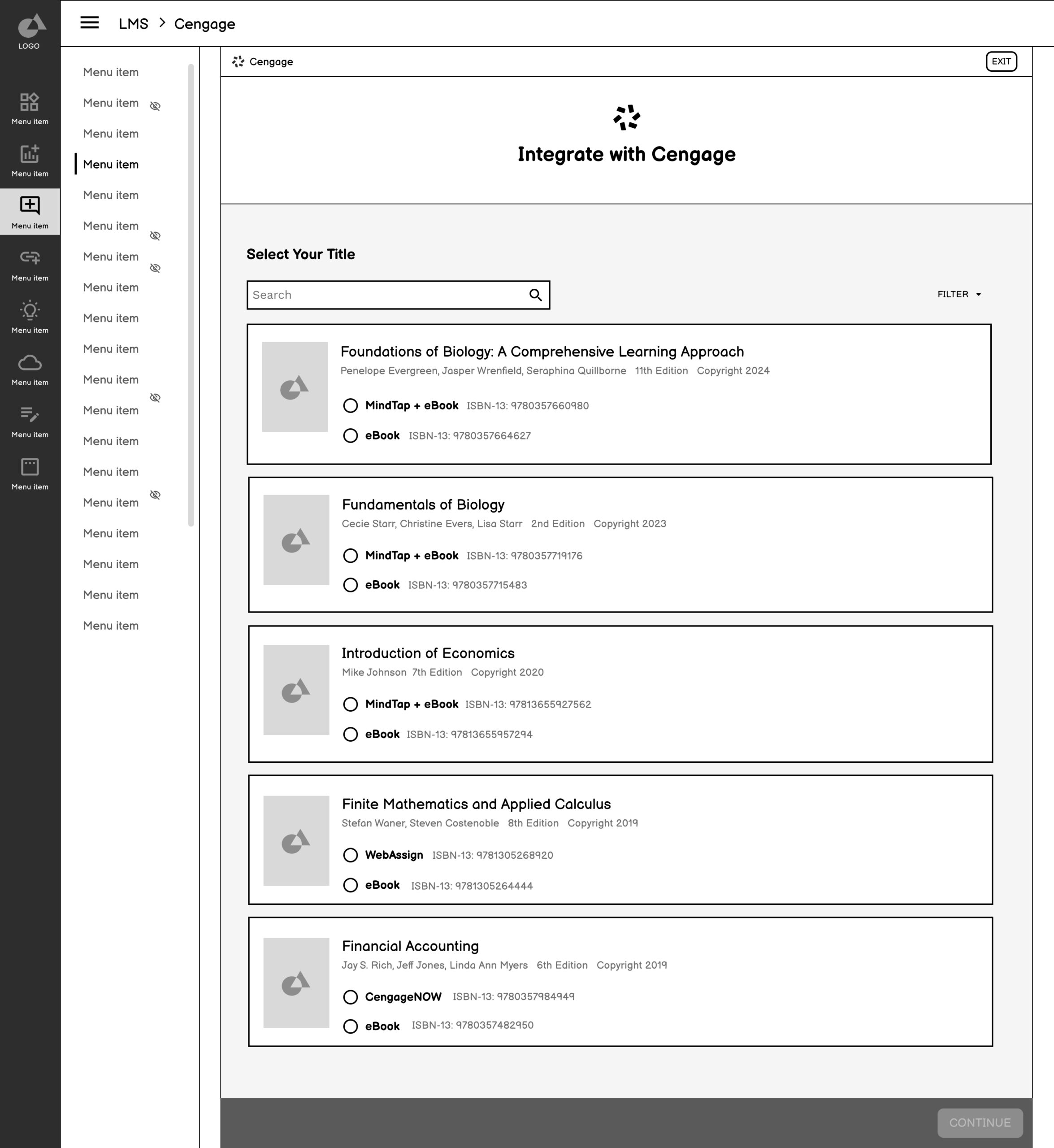Select eBook option ISBN 9781305264444

tap(350, 886)
